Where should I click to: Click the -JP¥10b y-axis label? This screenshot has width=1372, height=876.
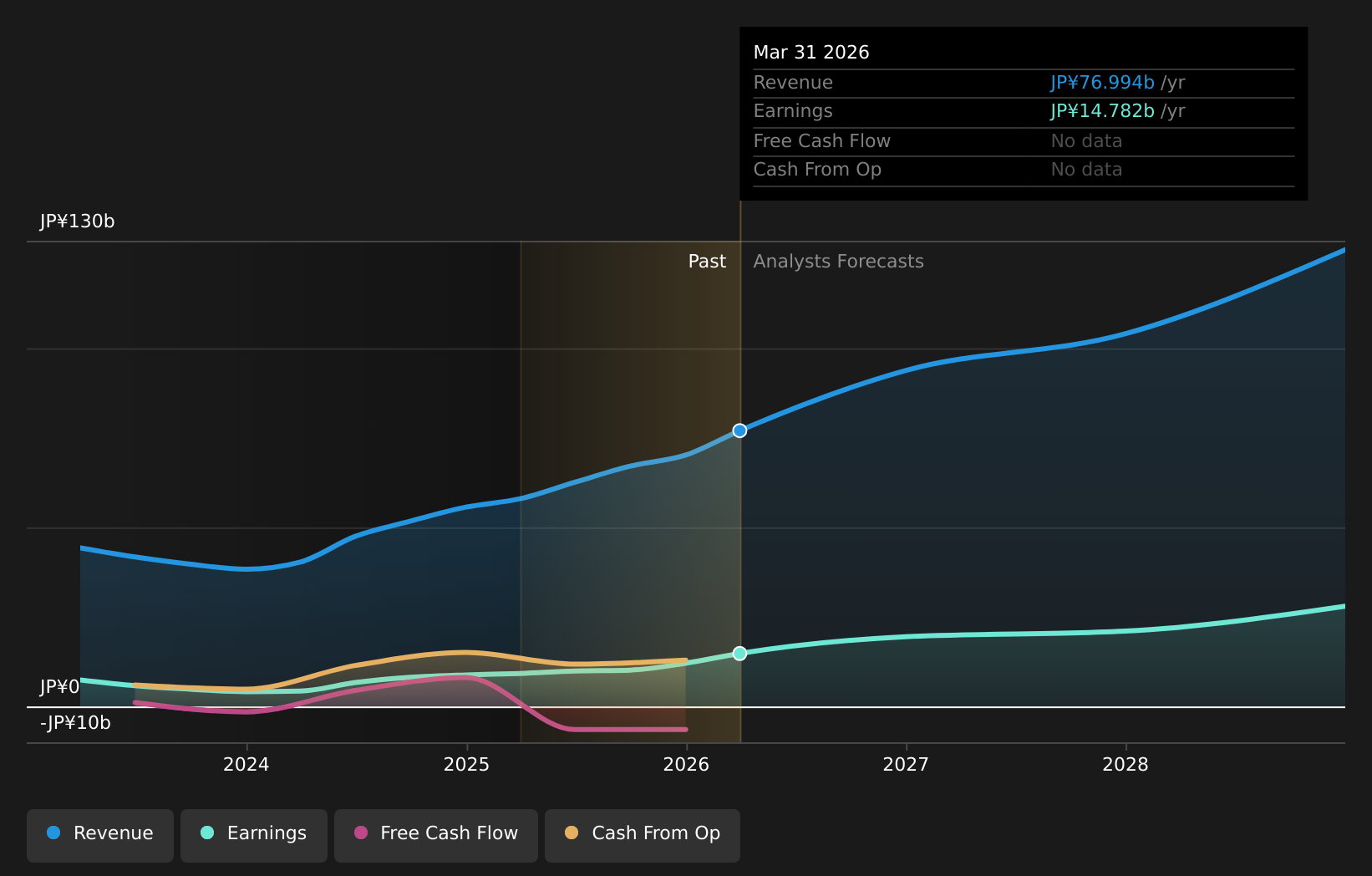75,723
